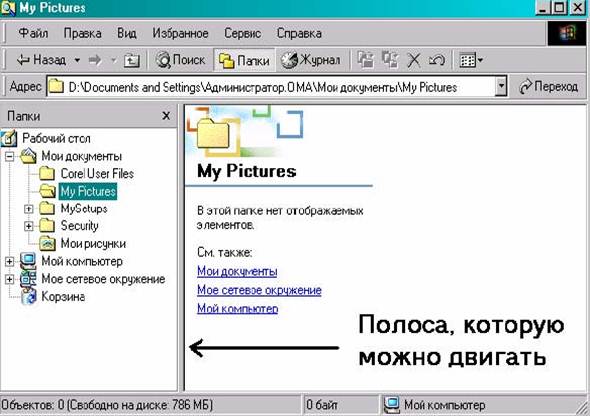Image resolution: width=590 pixels, height=416 pixels.
Task: Maximize the My Pictures window
Action: [560, 8]
